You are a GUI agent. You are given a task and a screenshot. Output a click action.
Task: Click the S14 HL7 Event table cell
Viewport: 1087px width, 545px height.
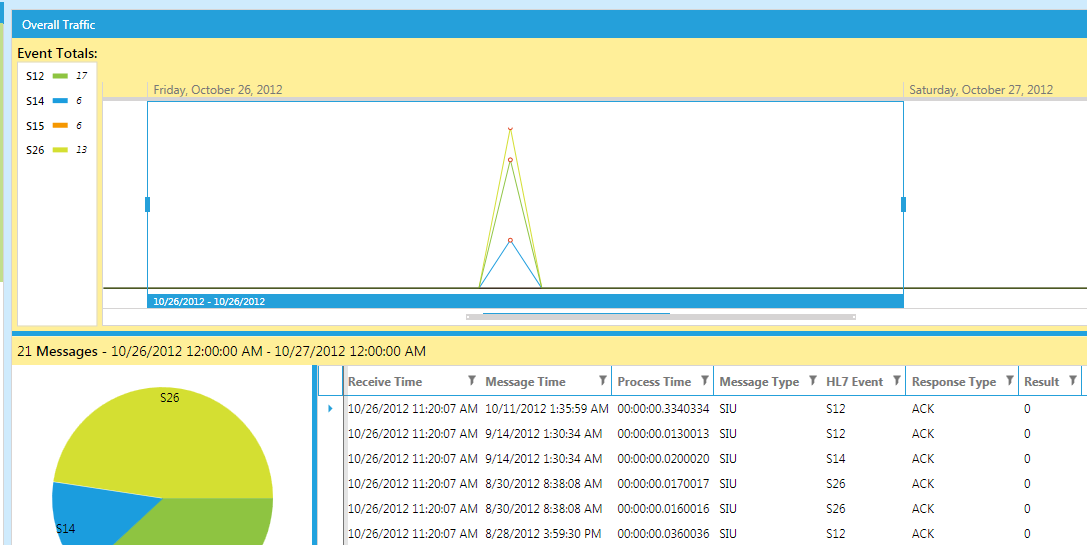pyautogui.click(x=835, y=459)
